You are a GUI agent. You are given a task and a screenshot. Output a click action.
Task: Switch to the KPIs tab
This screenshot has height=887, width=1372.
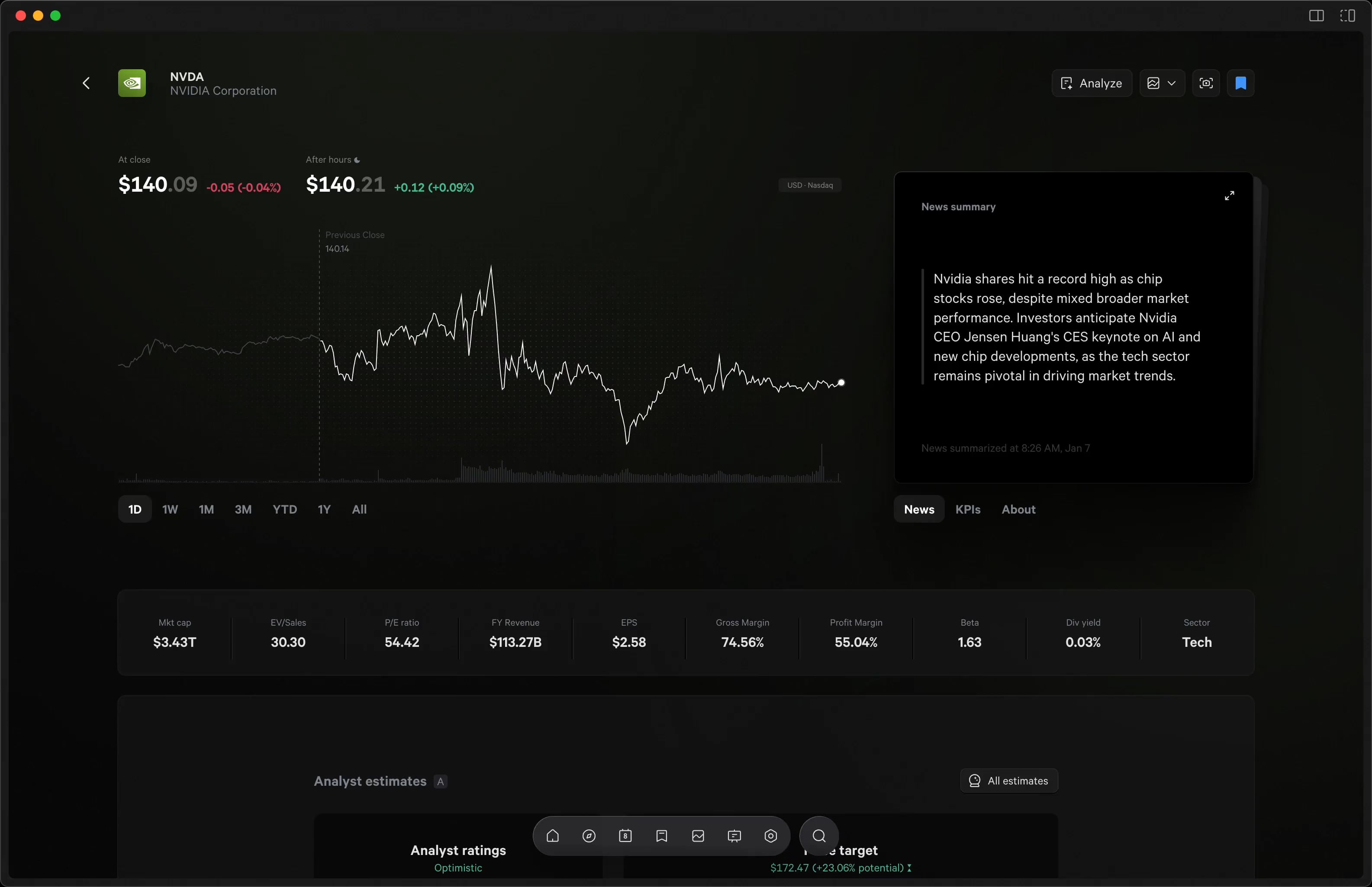(x=968, y=509)
